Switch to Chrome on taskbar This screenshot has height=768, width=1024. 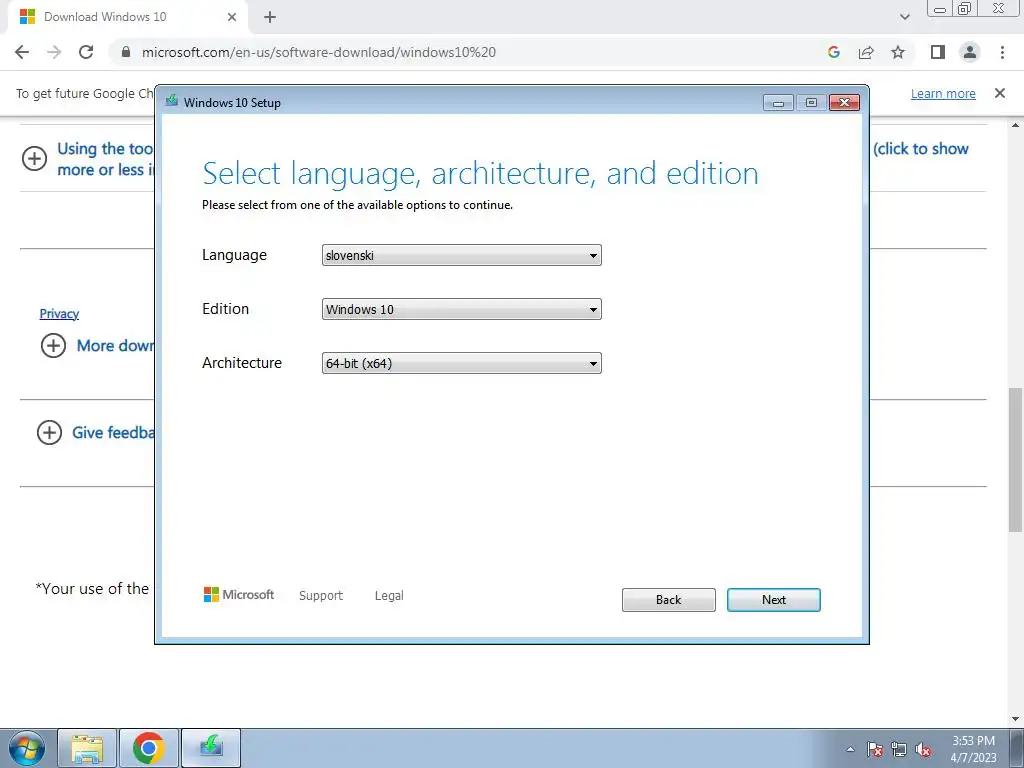click(149, 748)
